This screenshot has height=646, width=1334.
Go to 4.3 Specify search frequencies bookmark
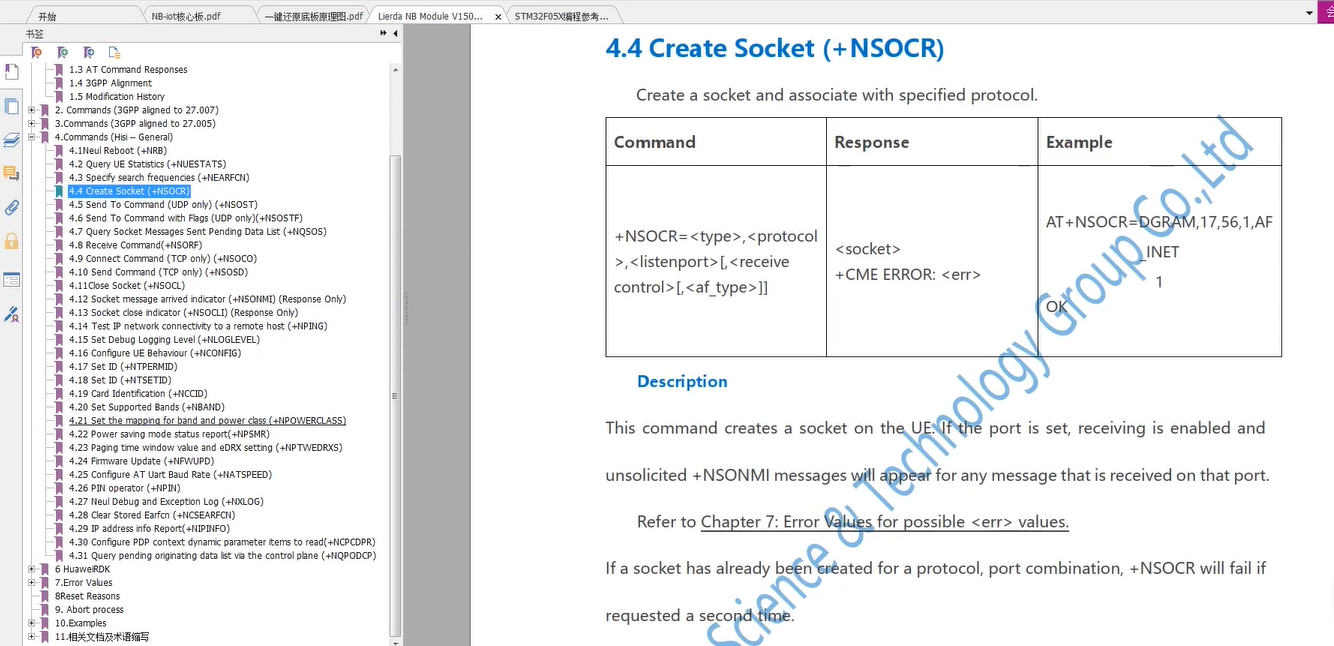[159, 178]
